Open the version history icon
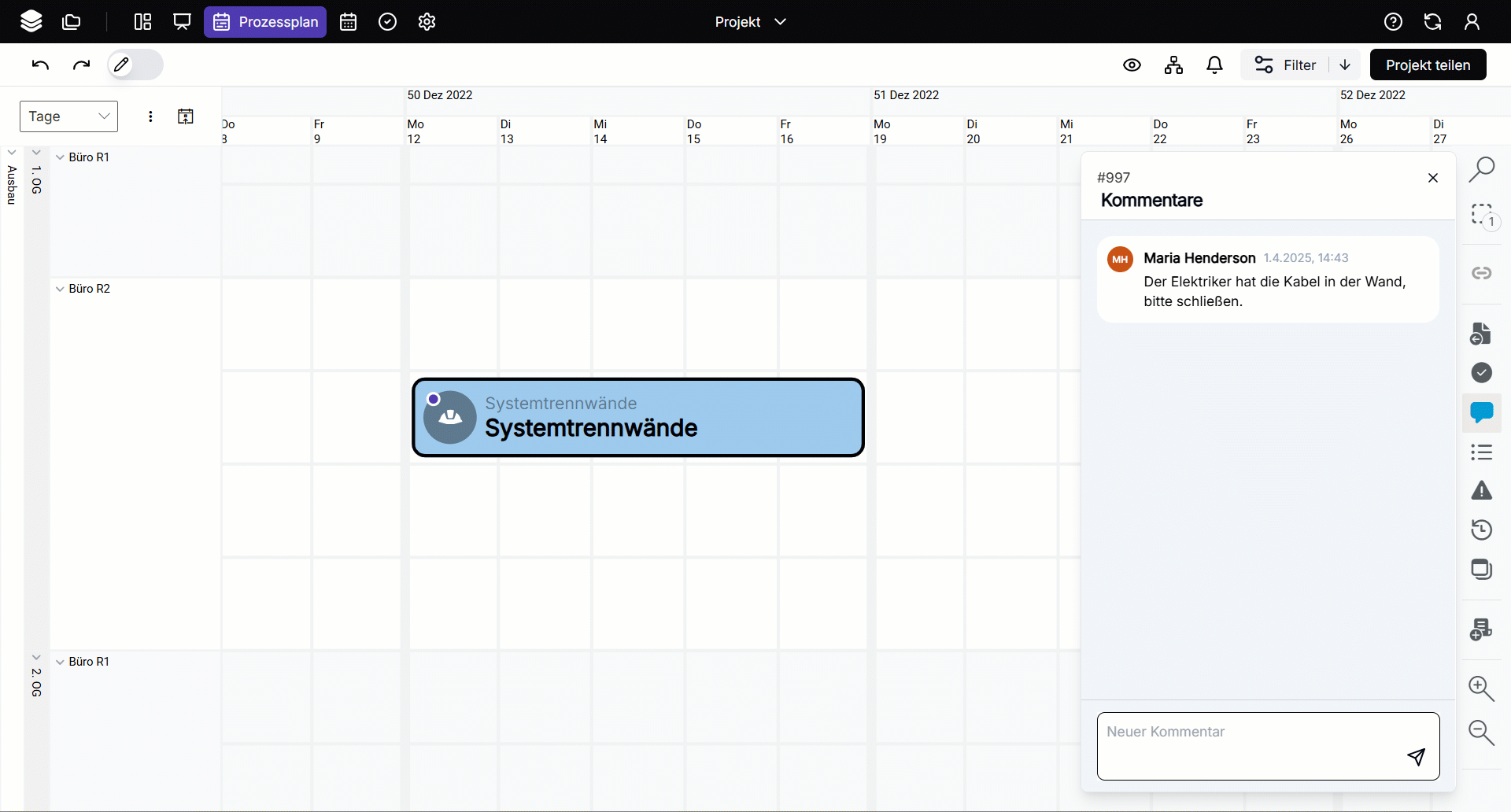Viewport: 1511px width, 812px height. click(1483, 530)
